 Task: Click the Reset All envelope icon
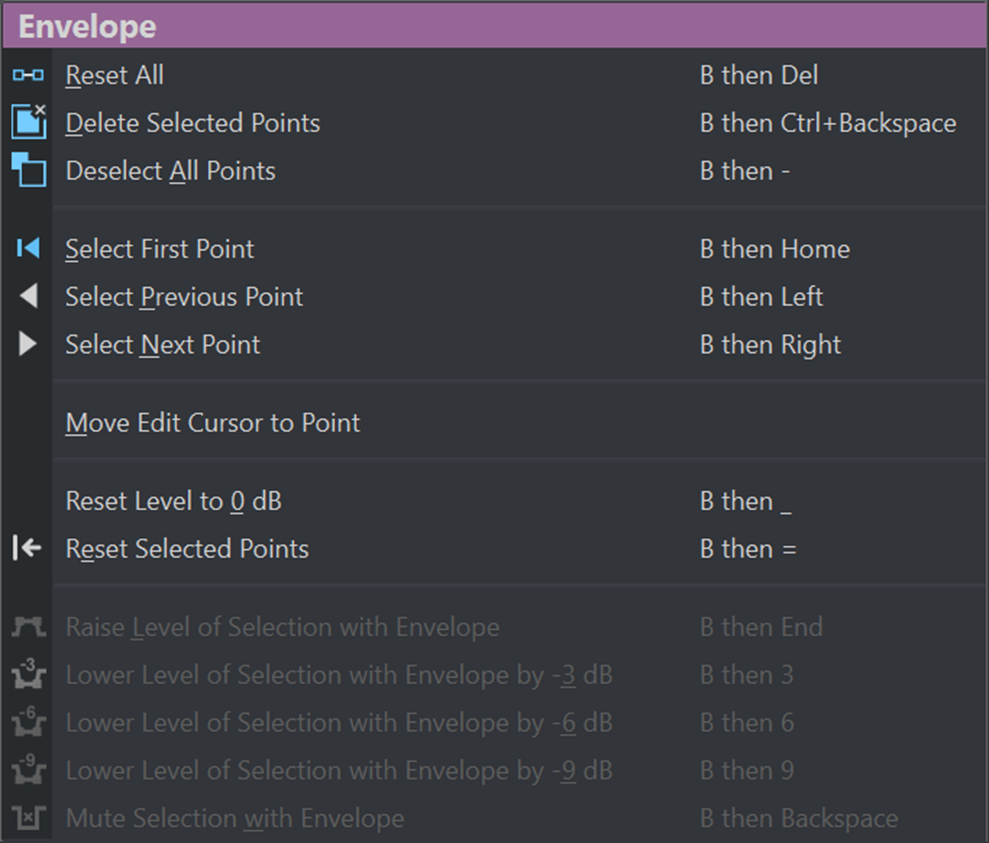point(28,76)
